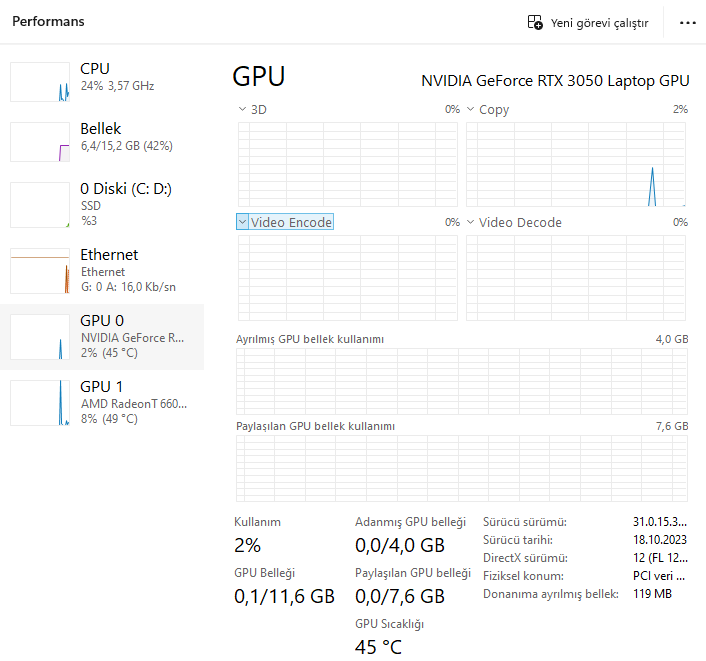Expand the Video Encode graph selector
The width and height of the screenshot is (706, 661).
coord(243,222)
